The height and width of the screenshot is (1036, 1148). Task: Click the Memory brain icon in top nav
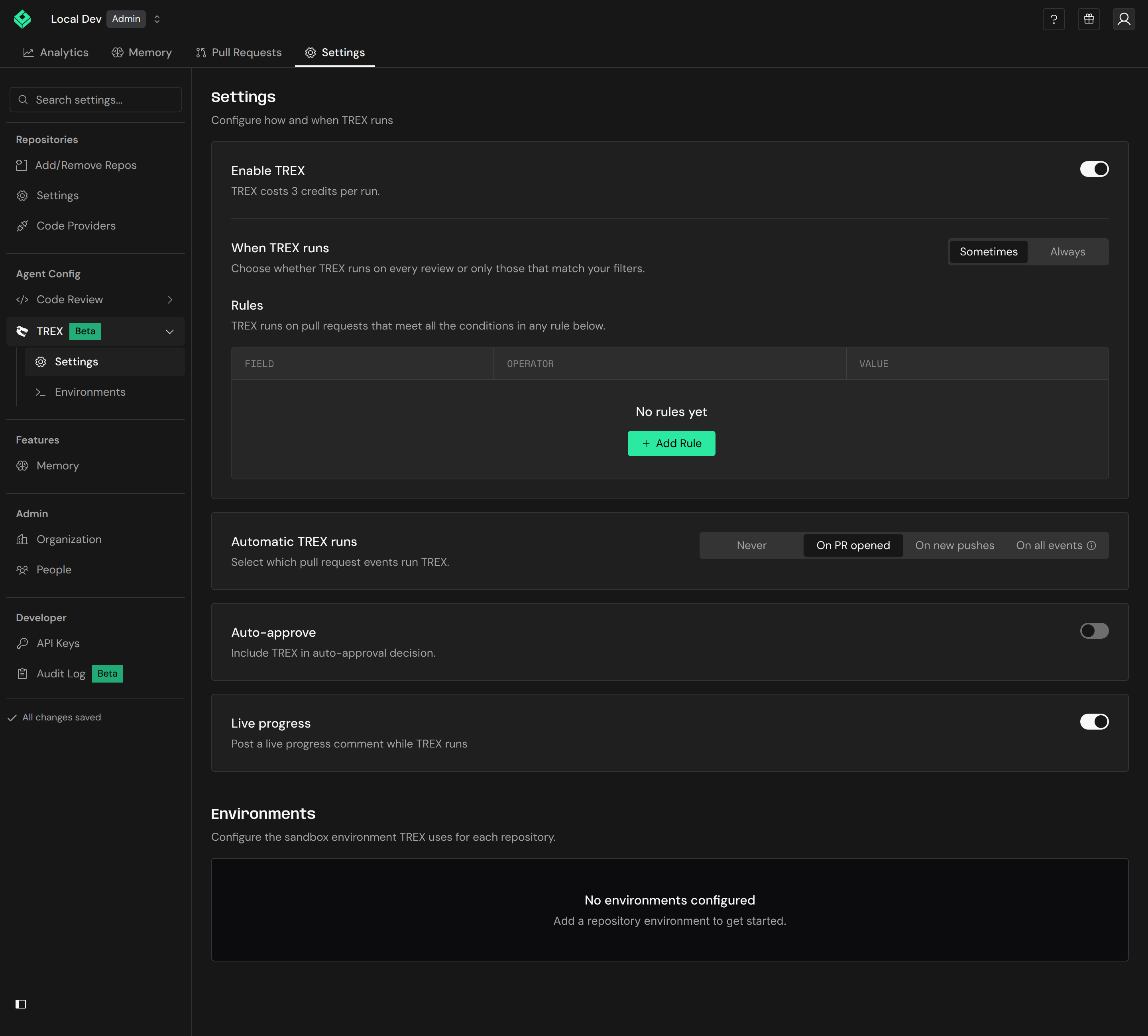coord(117,52)
